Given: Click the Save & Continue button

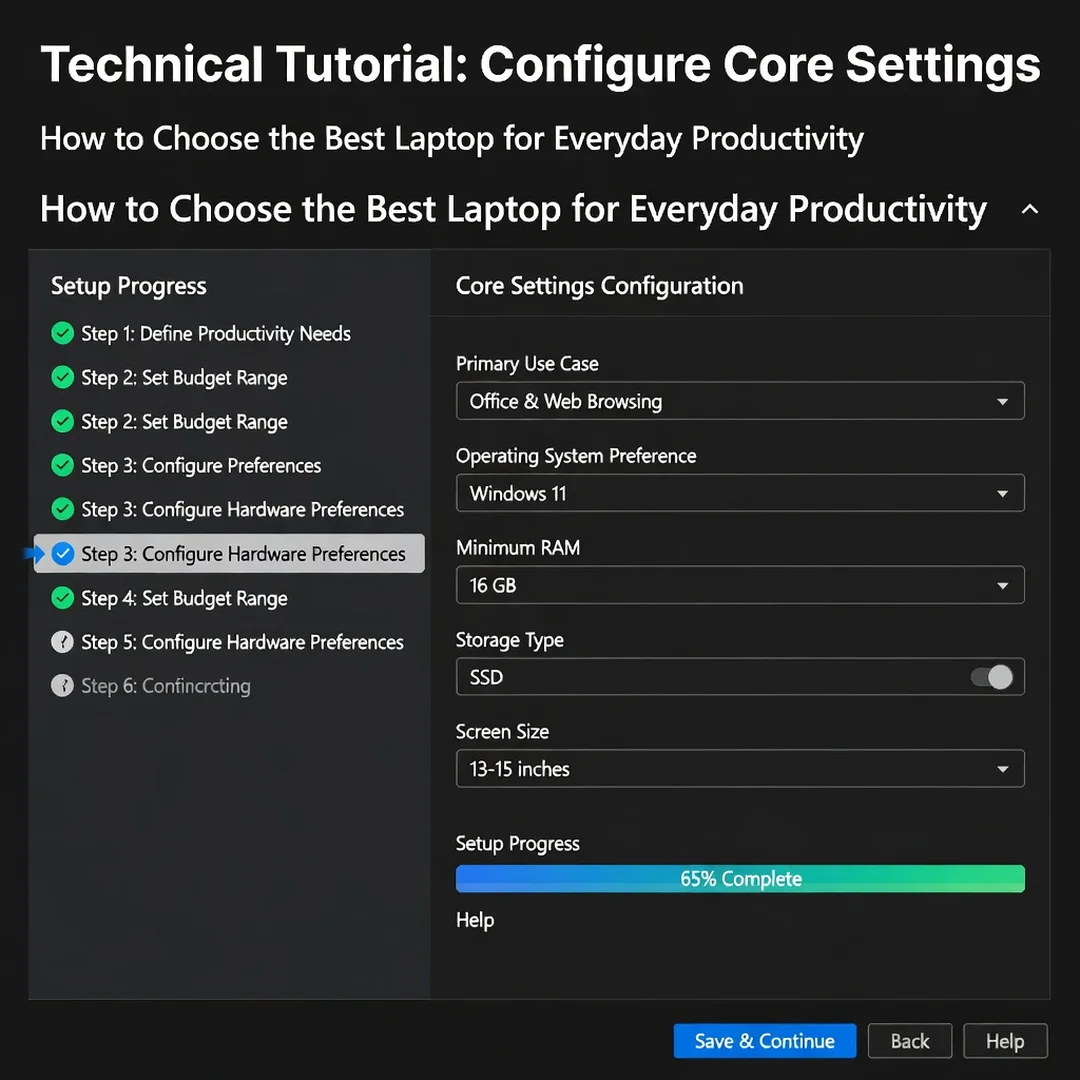Looking at the screenshot, I should click(x=765, y=1041).
